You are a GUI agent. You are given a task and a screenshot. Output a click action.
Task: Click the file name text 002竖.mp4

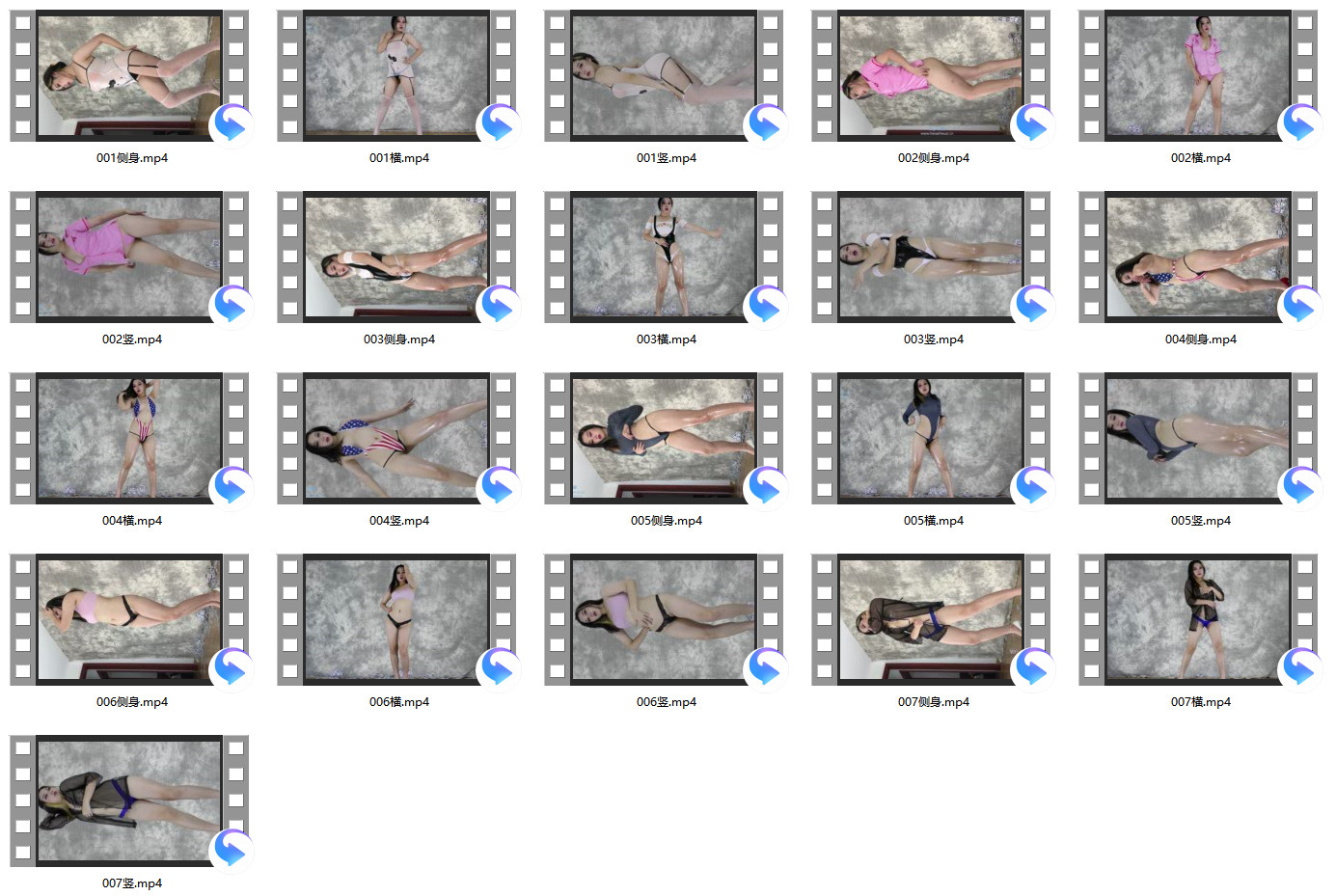[132, 339]
